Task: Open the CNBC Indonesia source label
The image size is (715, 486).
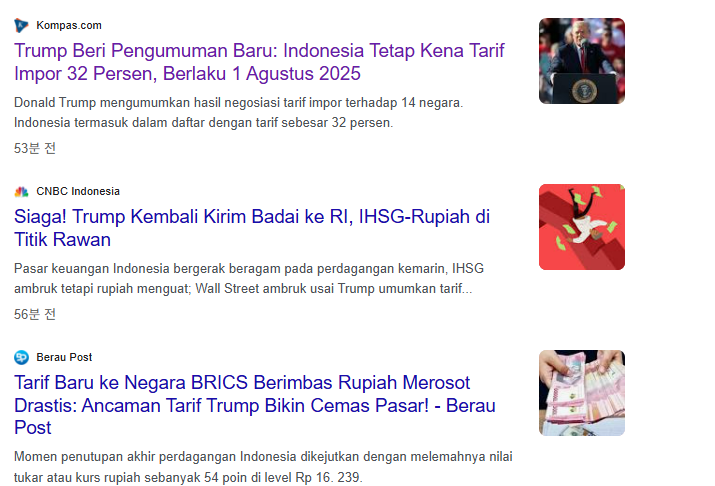Action: [x=78, y=191]
